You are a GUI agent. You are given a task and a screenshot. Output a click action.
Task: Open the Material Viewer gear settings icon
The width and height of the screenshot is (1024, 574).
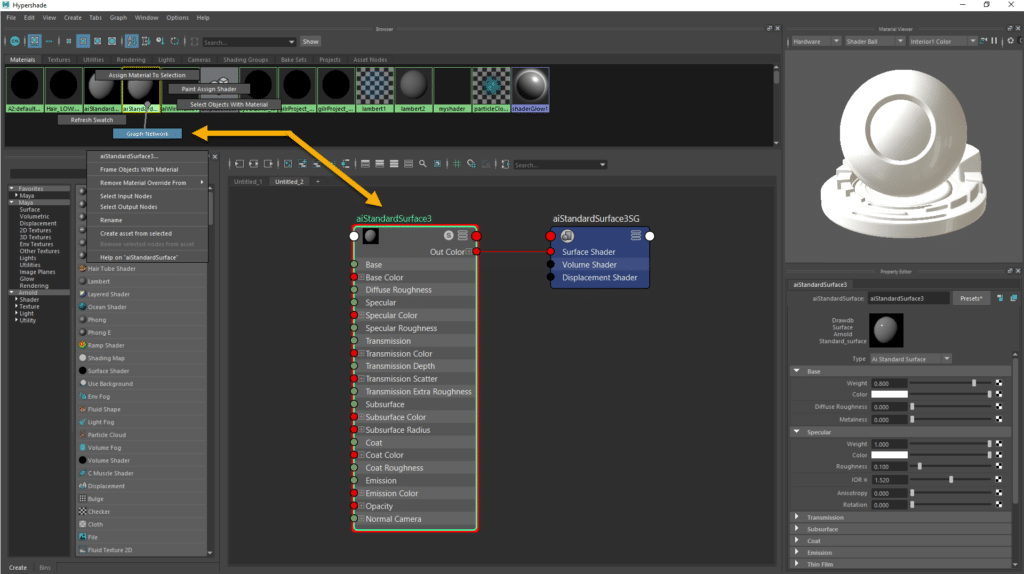coord(1010,41)
